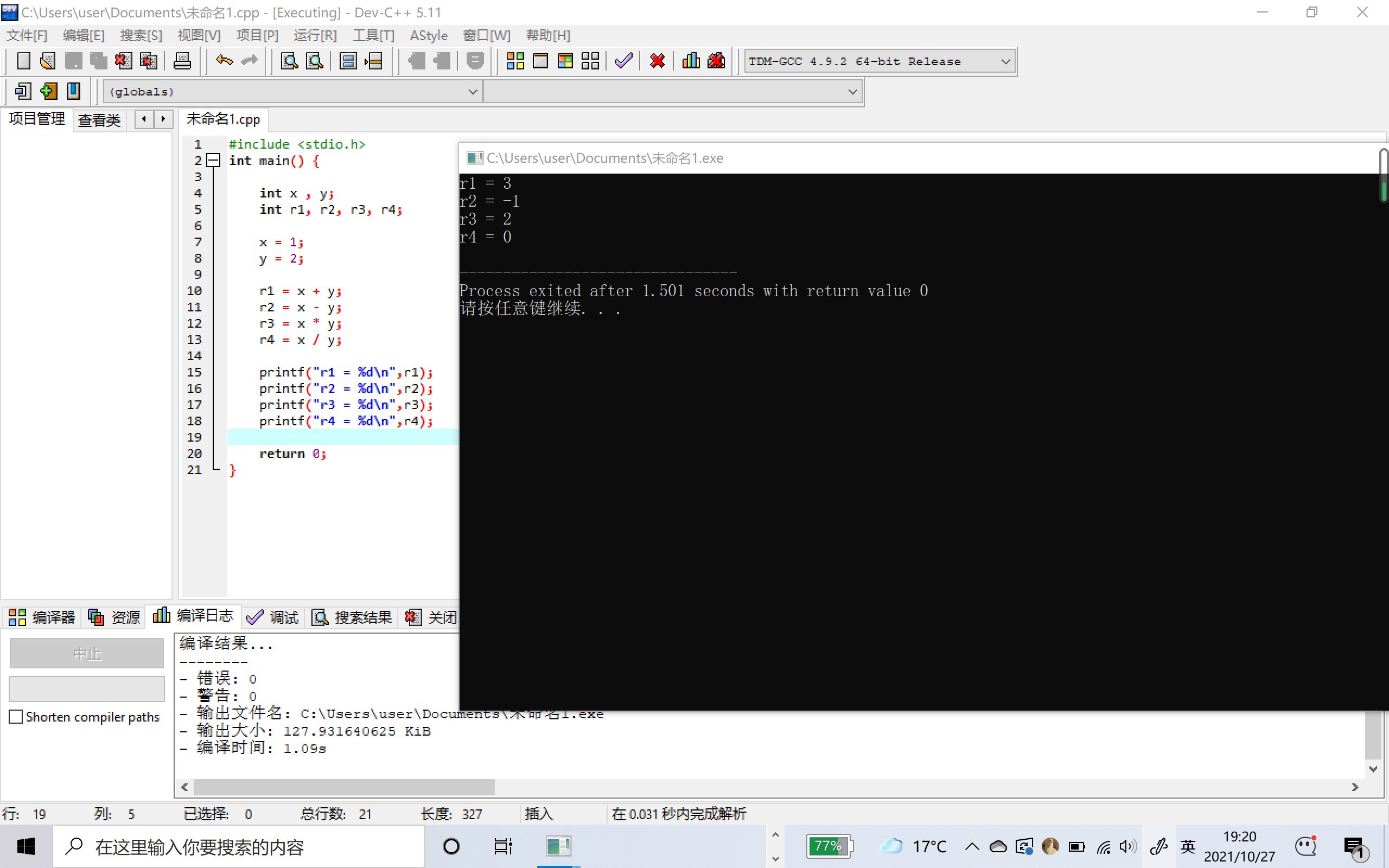Click the 关闭 button in bottom panel
The height and width of the screenshot is (868, 1389).
(431, 617)
